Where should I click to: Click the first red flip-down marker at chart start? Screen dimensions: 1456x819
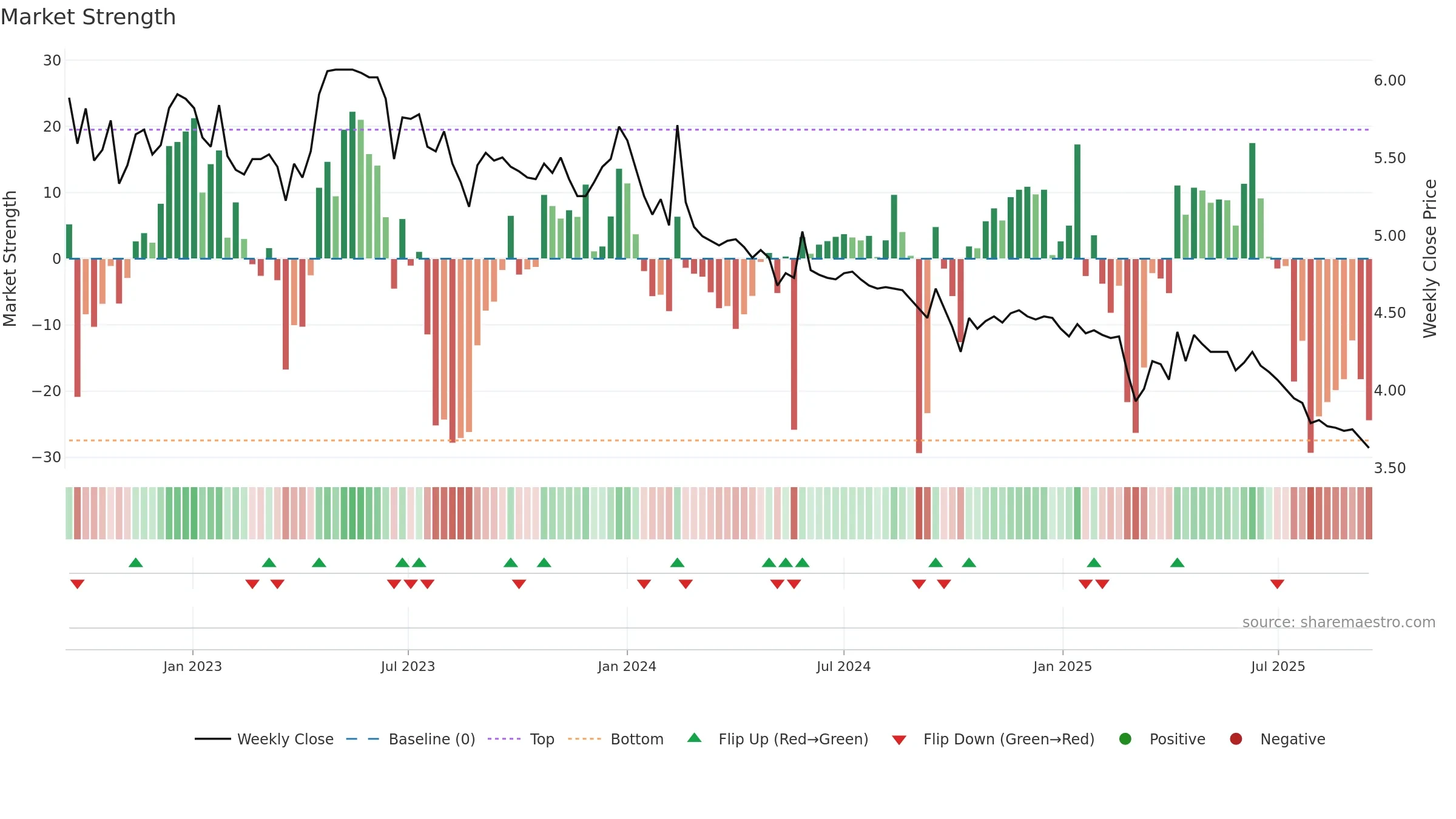(77, 584)
